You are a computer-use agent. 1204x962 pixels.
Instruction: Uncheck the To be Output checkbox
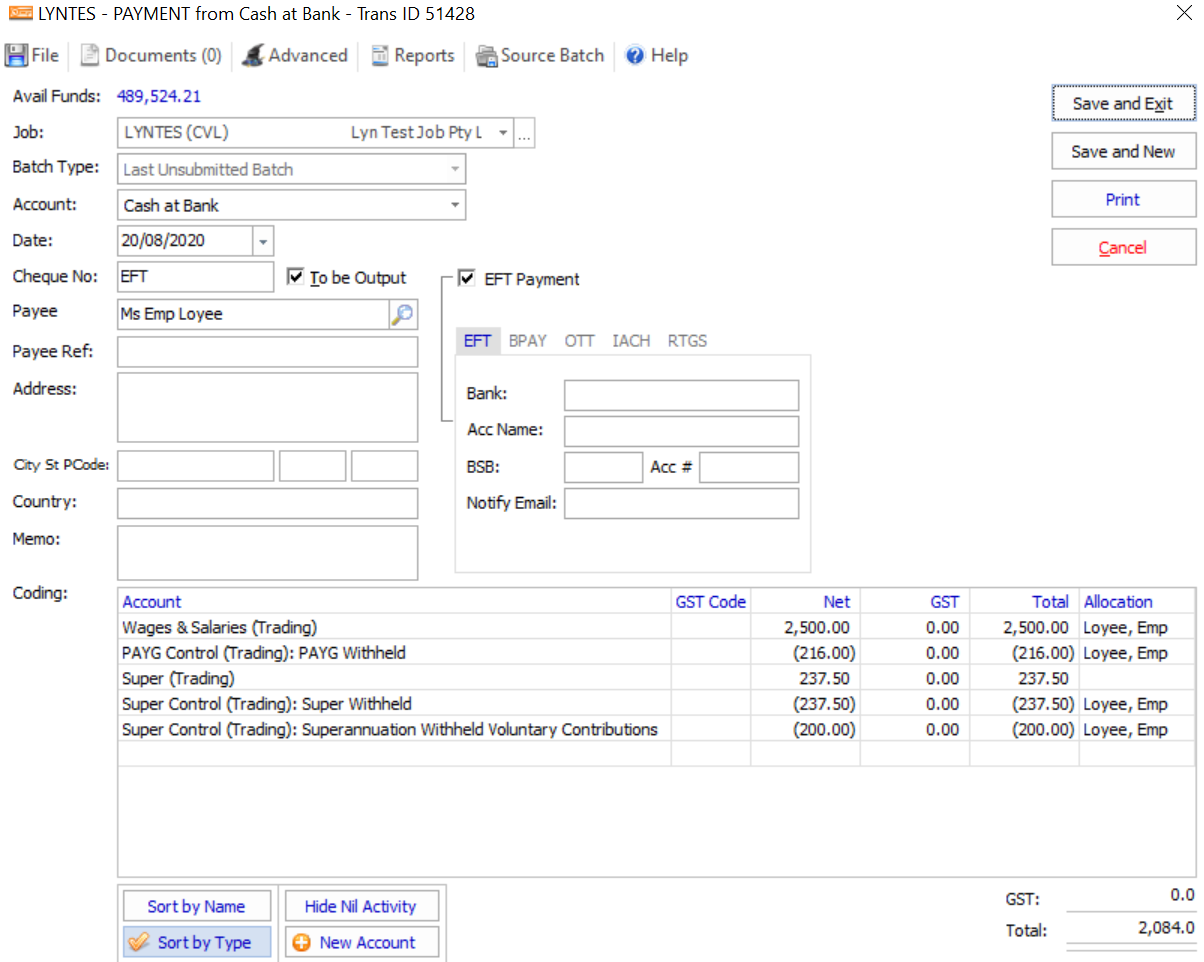295,277
